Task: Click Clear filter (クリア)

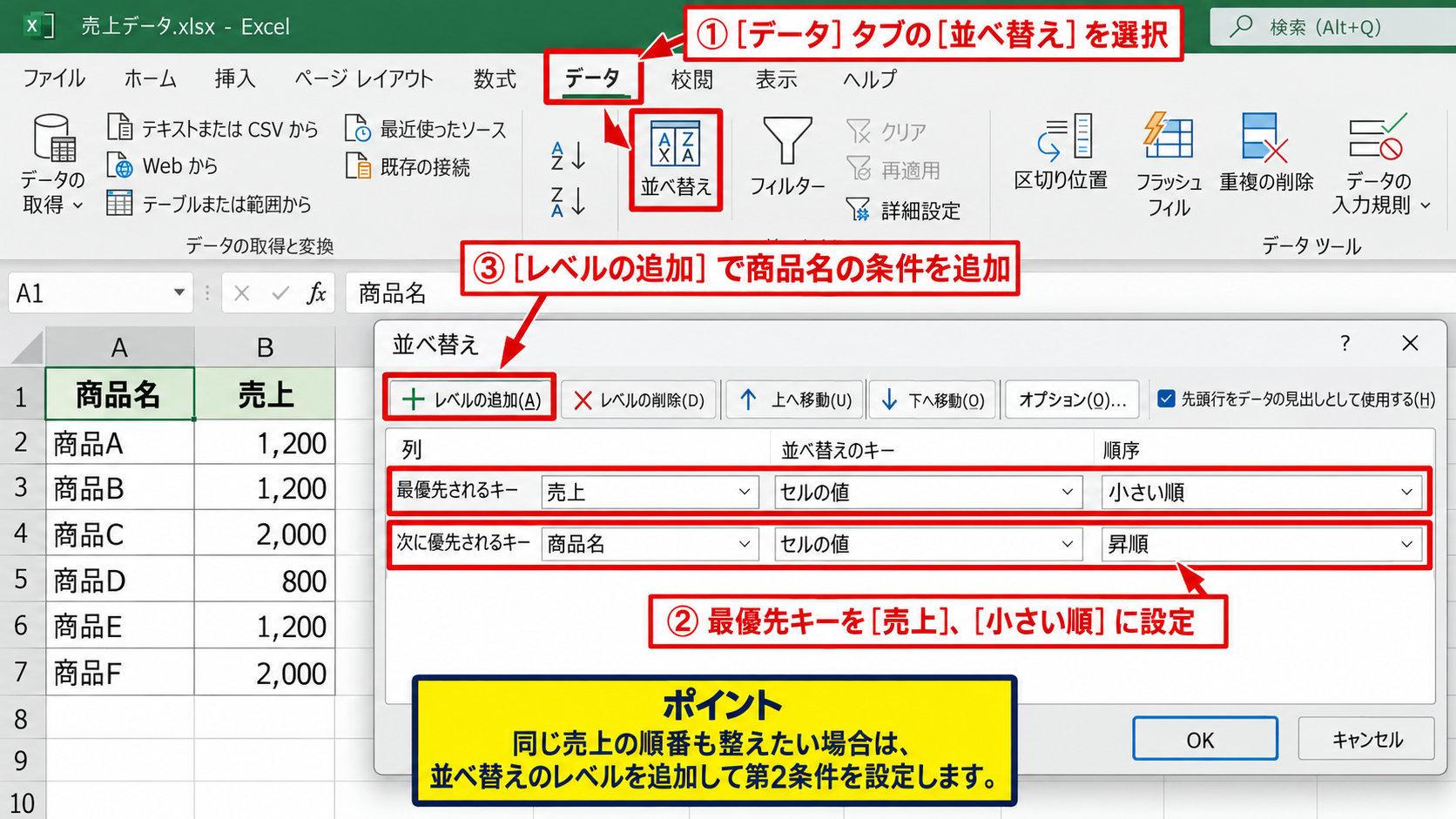Action: coord(886,131)
